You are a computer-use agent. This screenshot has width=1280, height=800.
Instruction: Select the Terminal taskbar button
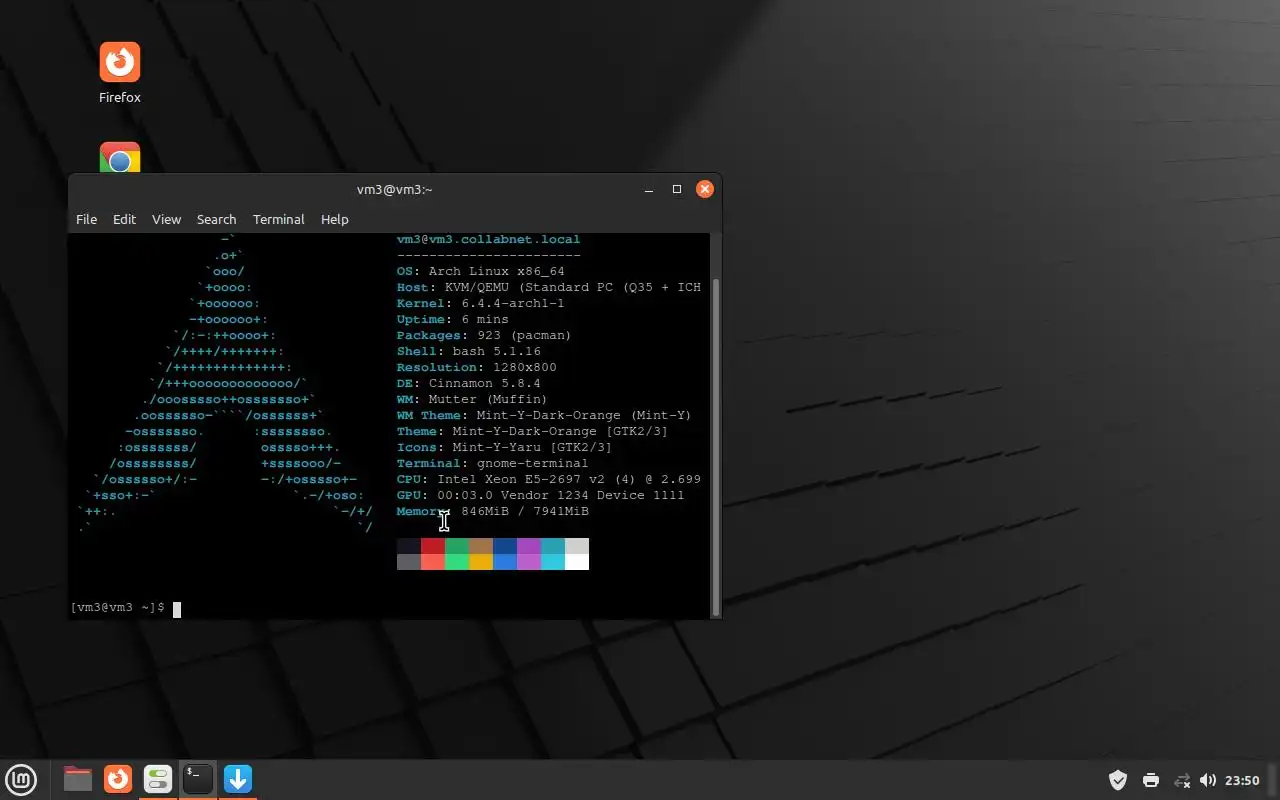point(198,779)
